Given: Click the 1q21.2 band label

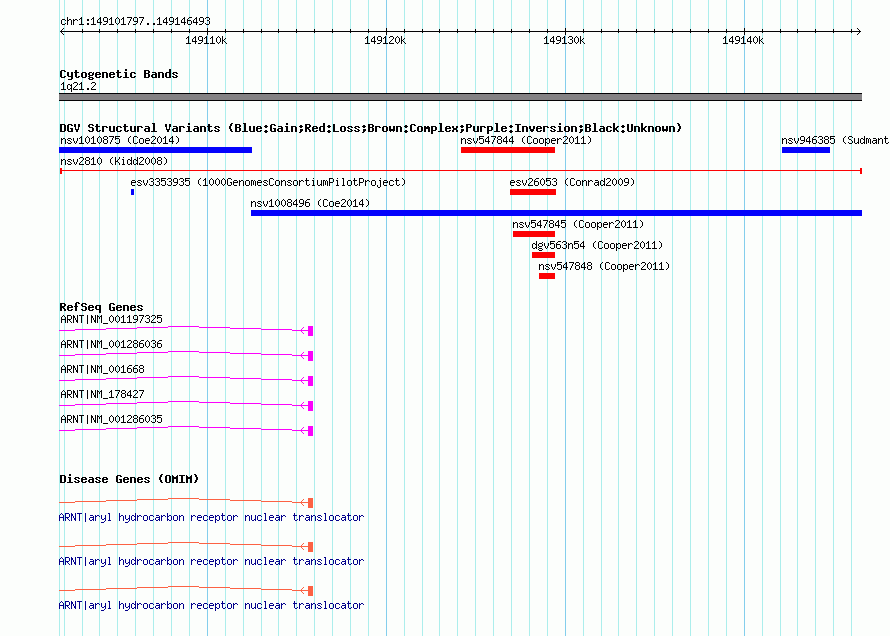Looking at the screenshot, I should pos(78,86).
